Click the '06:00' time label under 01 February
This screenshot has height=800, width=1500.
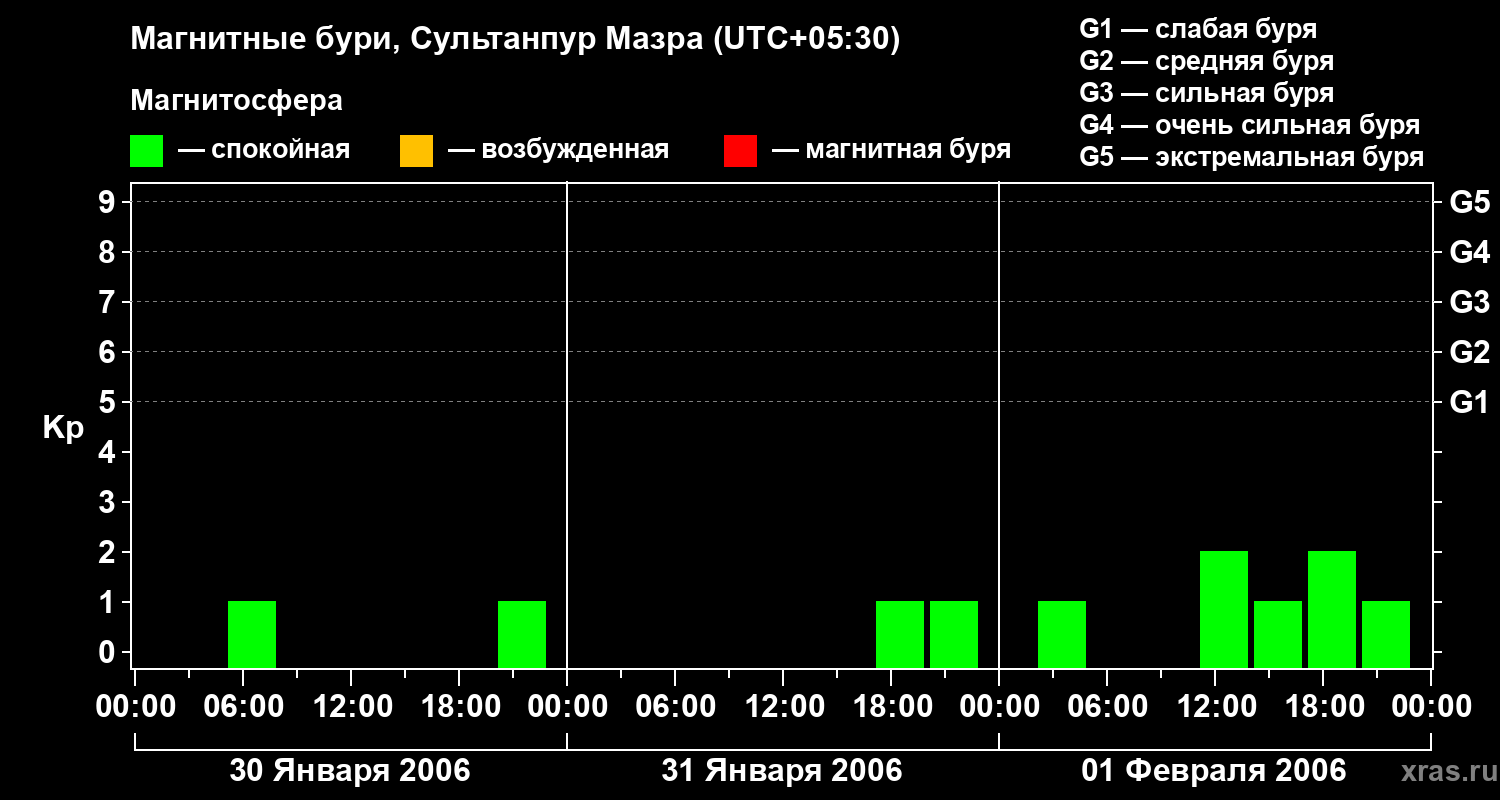pos(1106,707)
